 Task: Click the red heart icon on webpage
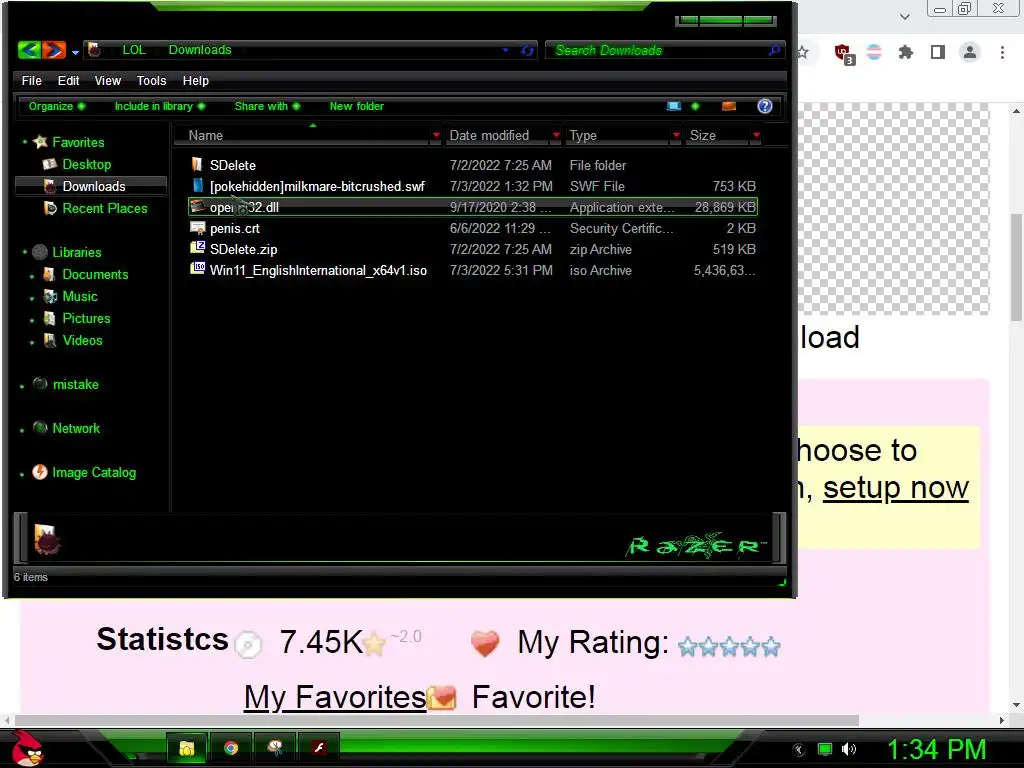coord(485,643)
